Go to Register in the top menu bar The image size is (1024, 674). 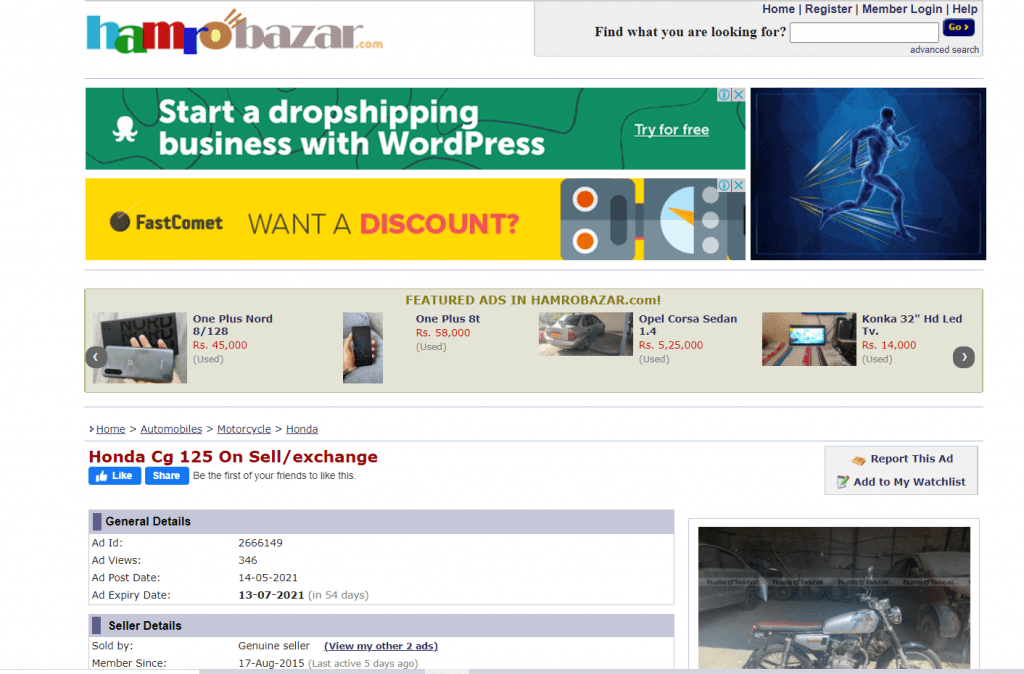click(x=828, y=9)
